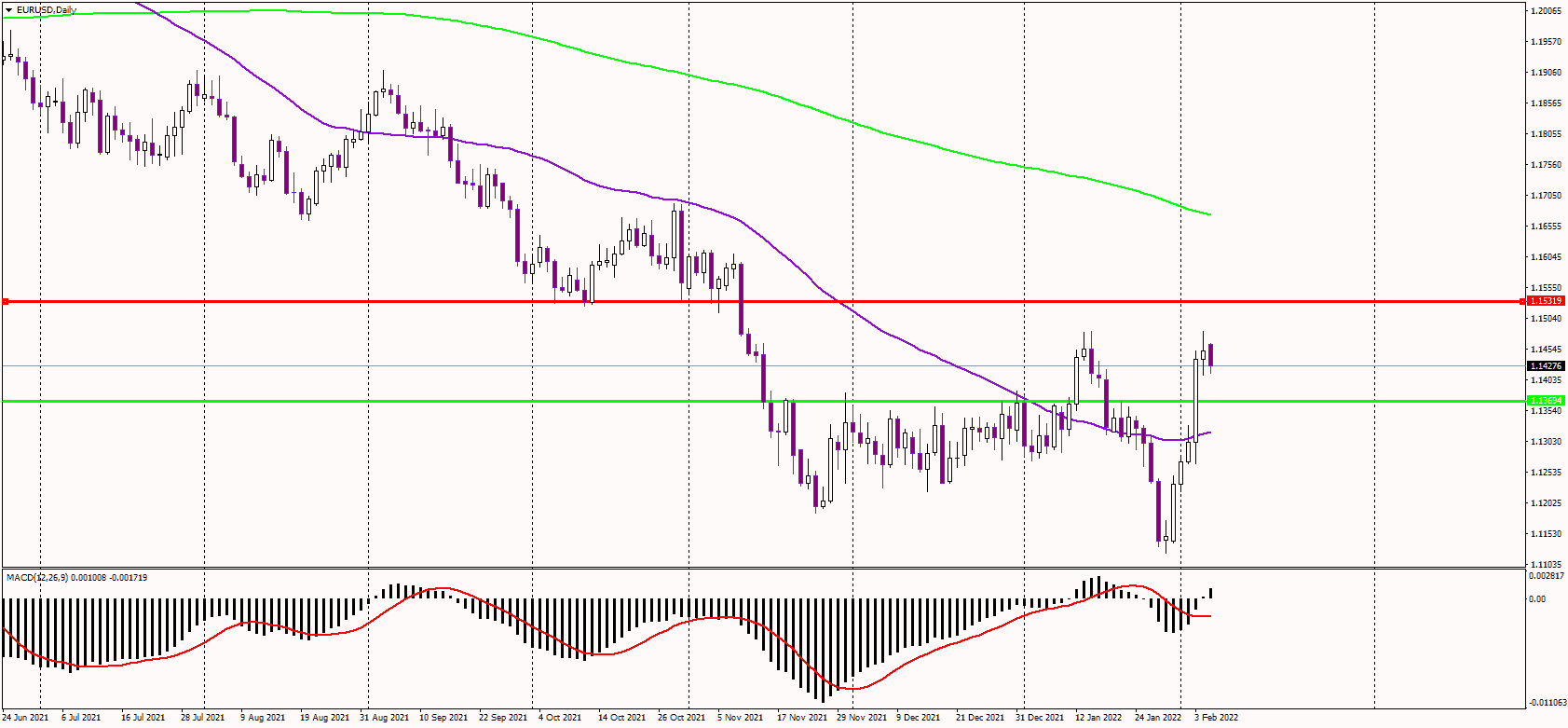The width and height of the screenshot is (1568, 728).
Task: Click the EURUSD,Daily chart title
Action: pyautogui.click(x=47, y=10)
